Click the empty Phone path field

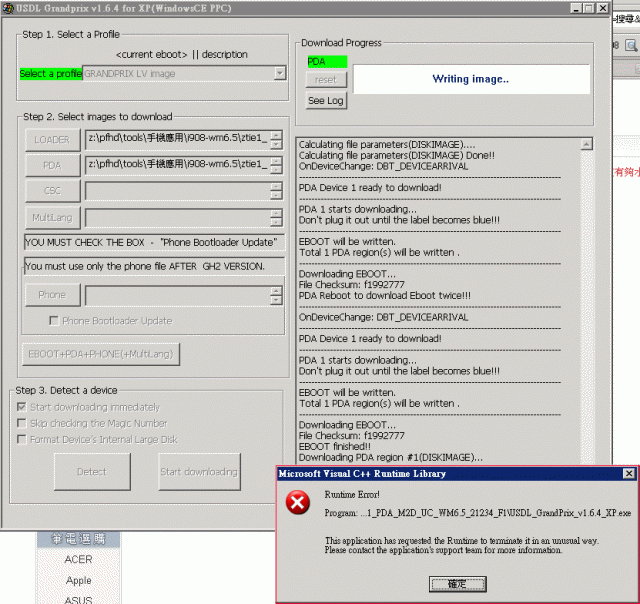(x=178, y=295)
